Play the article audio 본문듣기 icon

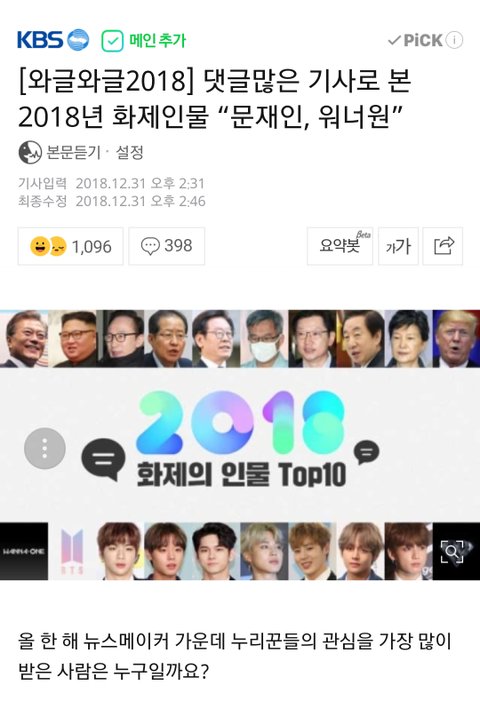30,152
